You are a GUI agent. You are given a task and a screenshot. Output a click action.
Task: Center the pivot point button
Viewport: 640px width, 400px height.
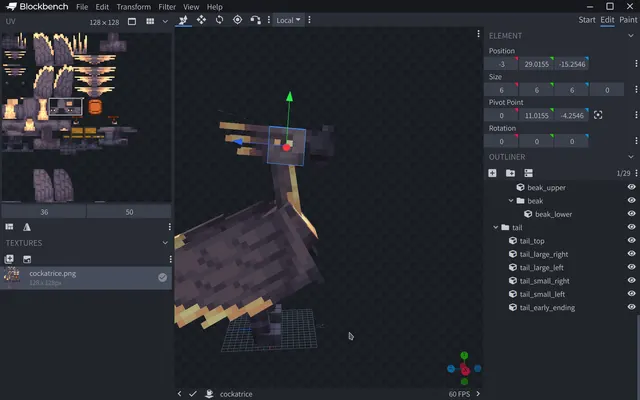pyautogui.click(x=598, y=115)
